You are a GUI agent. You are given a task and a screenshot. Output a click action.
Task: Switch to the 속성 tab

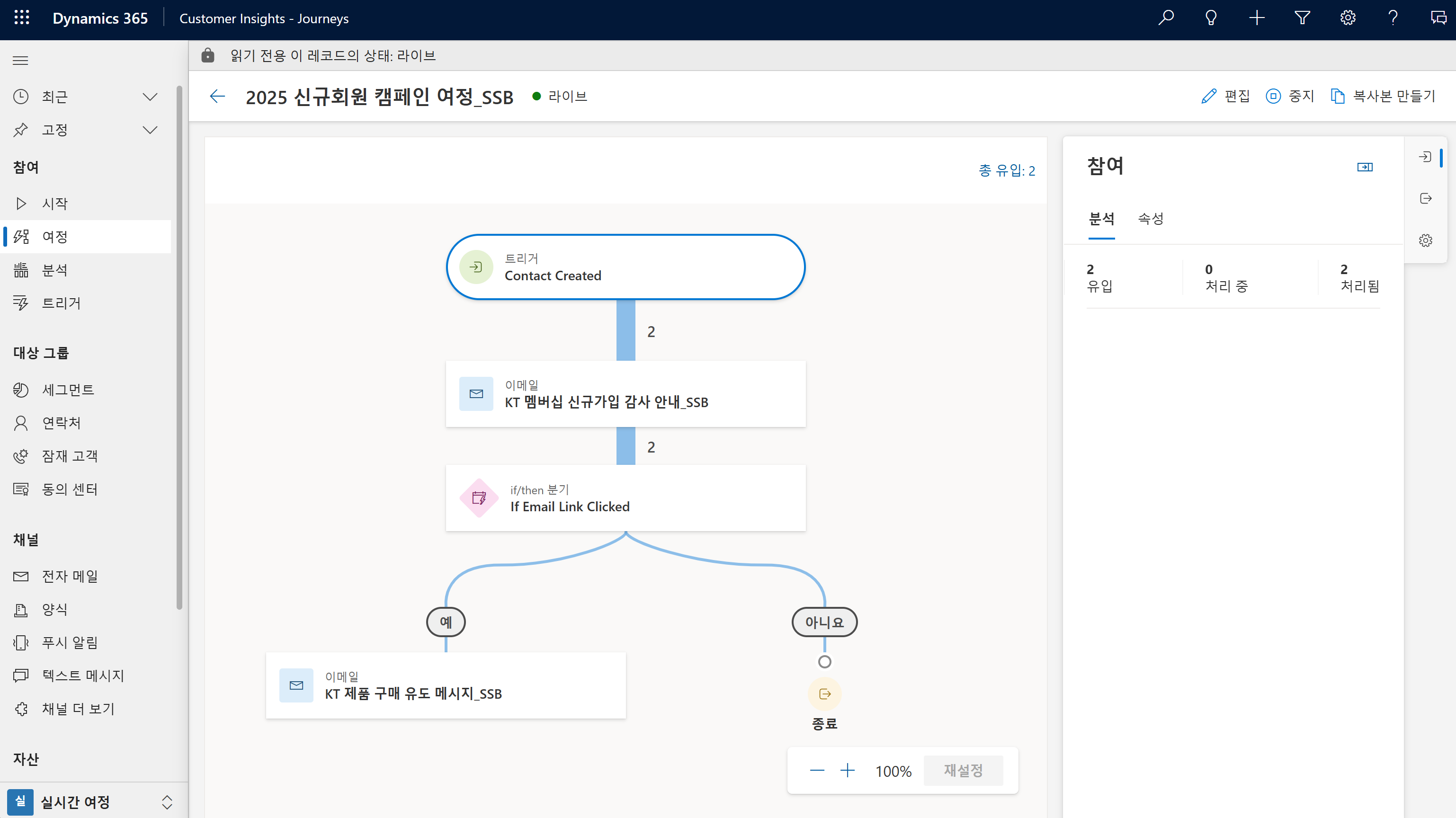pos(1150,219)
